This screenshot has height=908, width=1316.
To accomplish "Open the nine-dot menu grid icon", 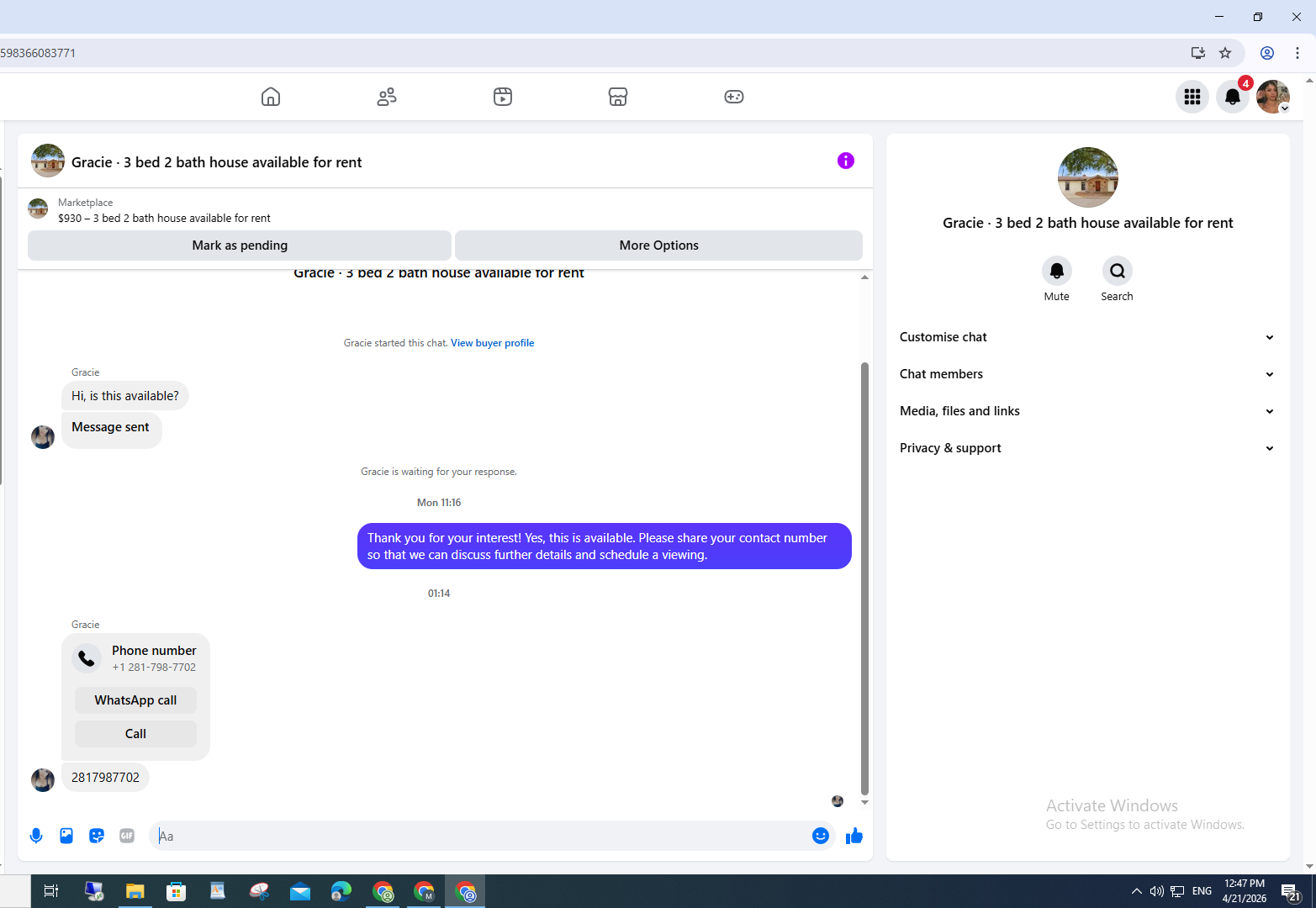I will pos(1192,97).
